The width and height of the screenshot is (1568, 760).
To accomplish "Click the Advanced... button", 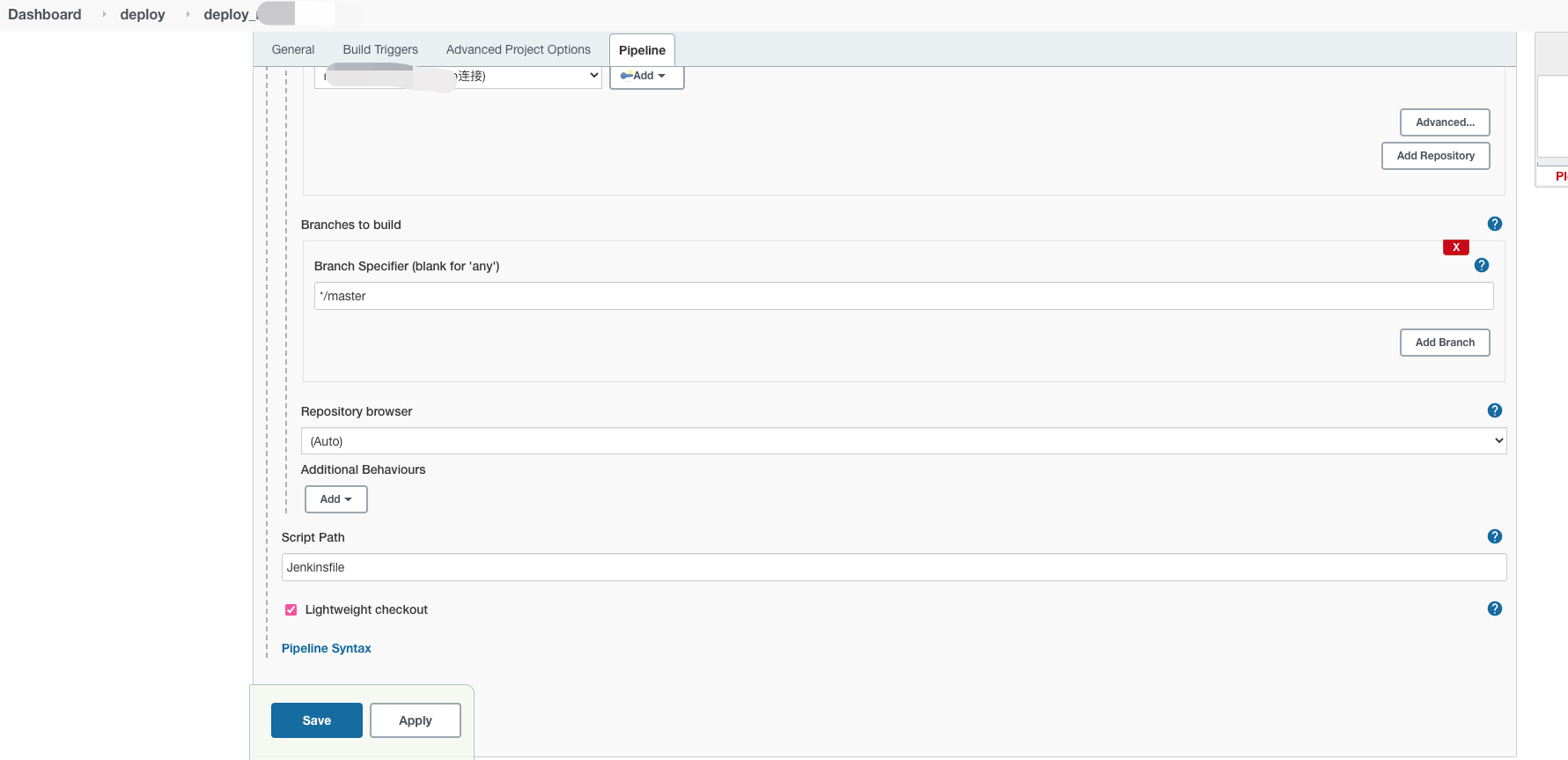I will point(1445,122).
